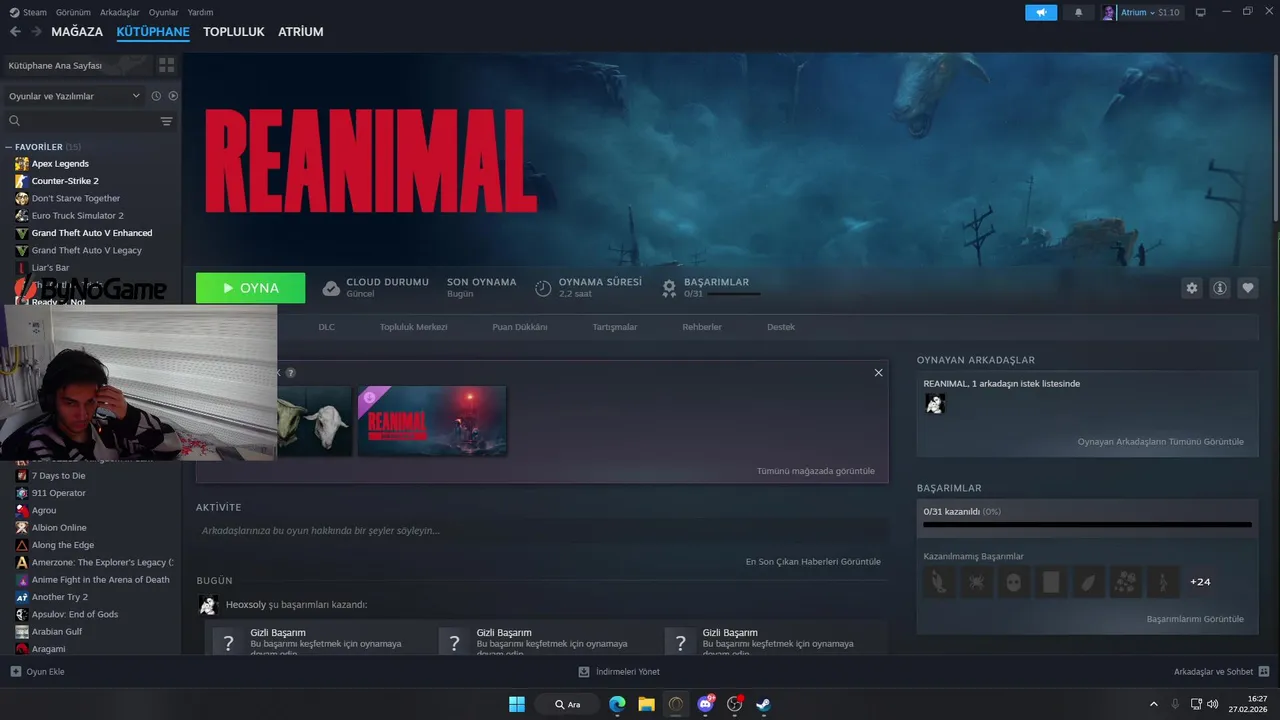The height and width of the screenshot is (720, 1280).
Task: Go back with the left arrow
Action: (15, 32)
